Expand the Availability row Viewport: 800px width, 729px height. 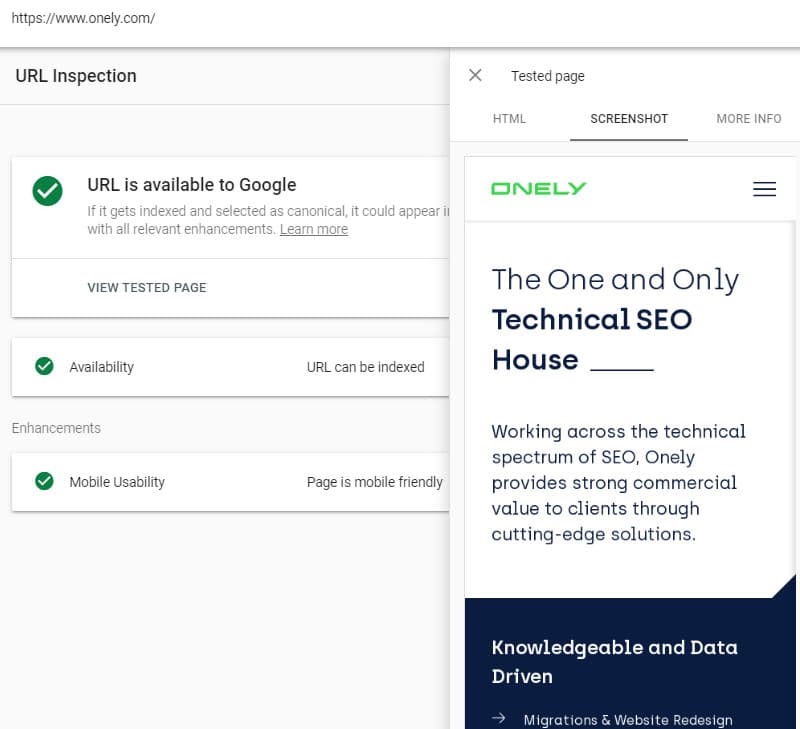pyautogui.click(x=230, y=367)
